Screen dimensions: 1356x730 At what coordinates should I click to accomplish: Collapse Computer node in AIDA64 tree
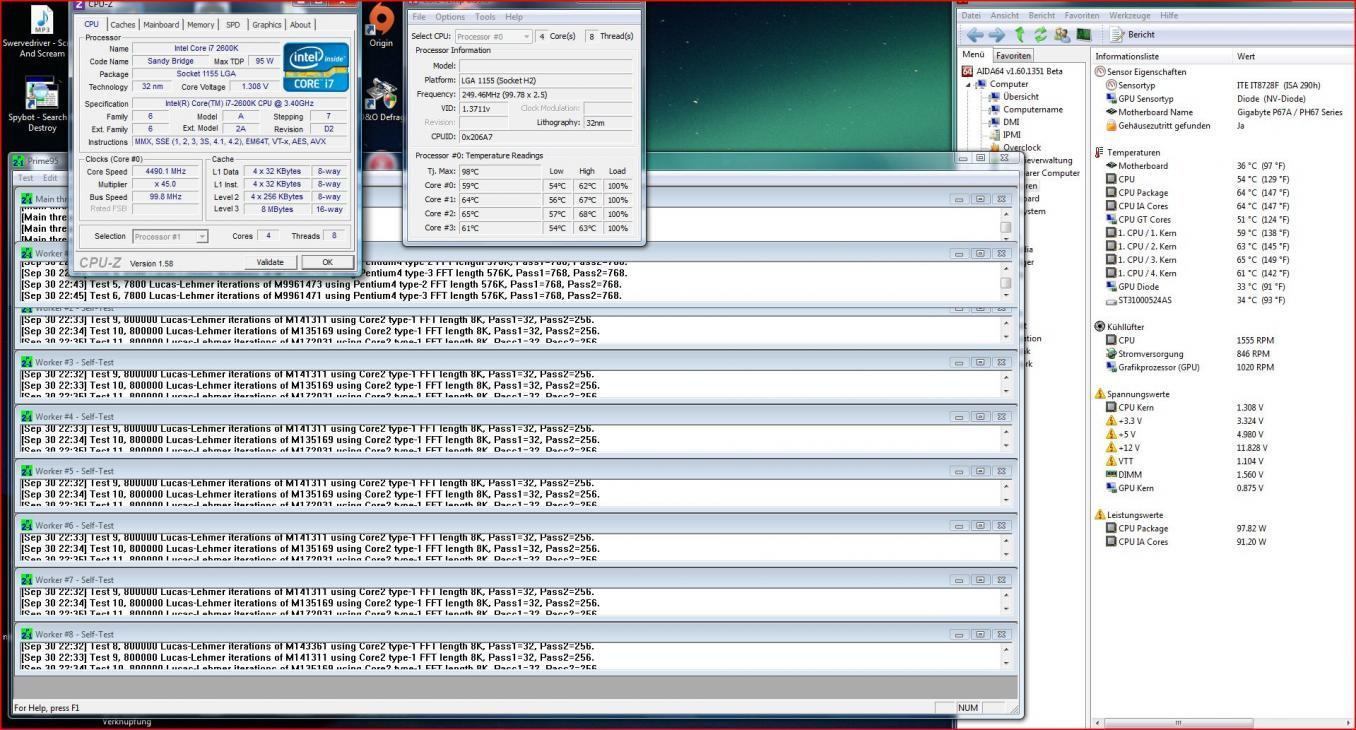(967, 85)
